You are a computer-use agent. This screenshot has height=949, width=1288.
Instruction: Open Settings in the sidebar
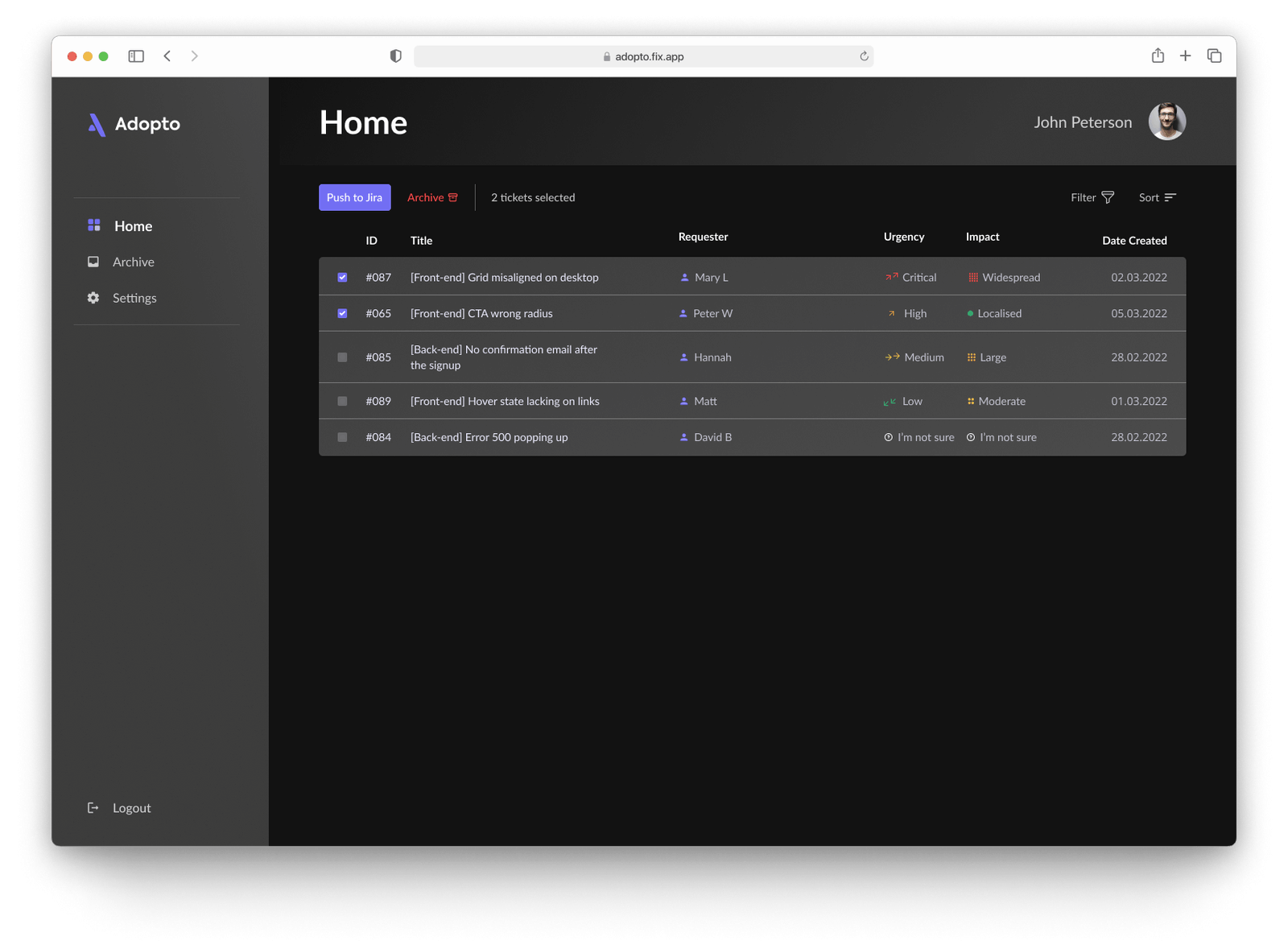click(122, 298)
